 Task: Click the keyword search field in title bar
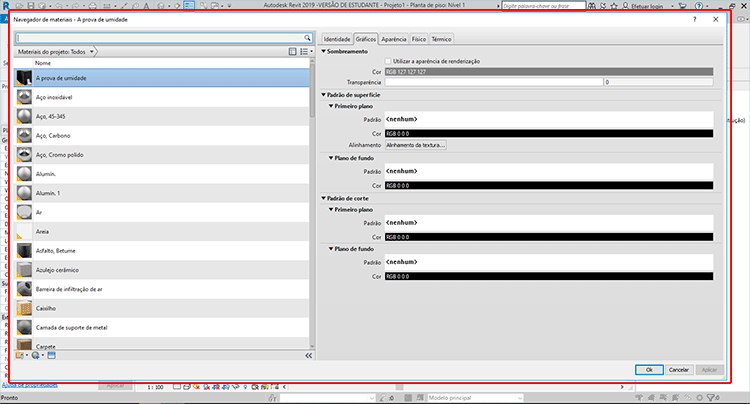pyautogui.click(x=543, y=6)
